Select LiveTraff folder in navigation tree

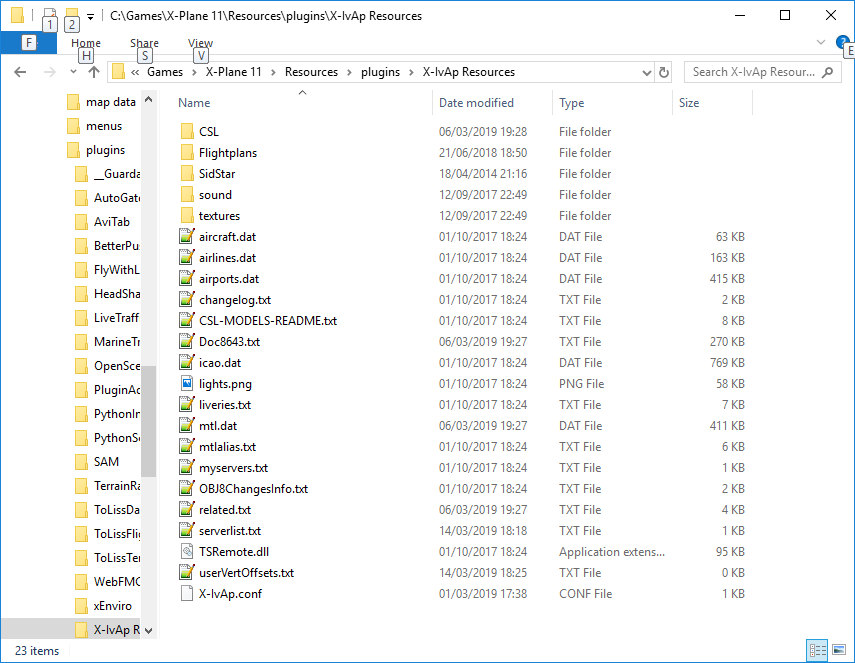click(x=116, y=318)
